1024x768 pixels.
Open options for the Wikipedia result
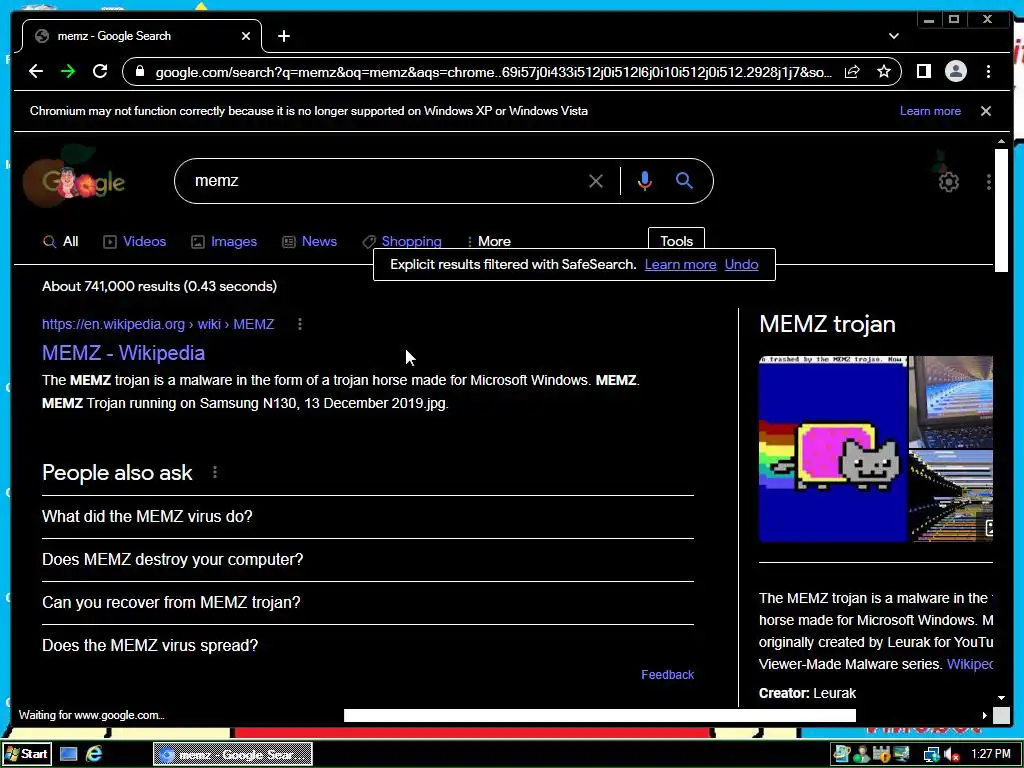pos(300,324)
